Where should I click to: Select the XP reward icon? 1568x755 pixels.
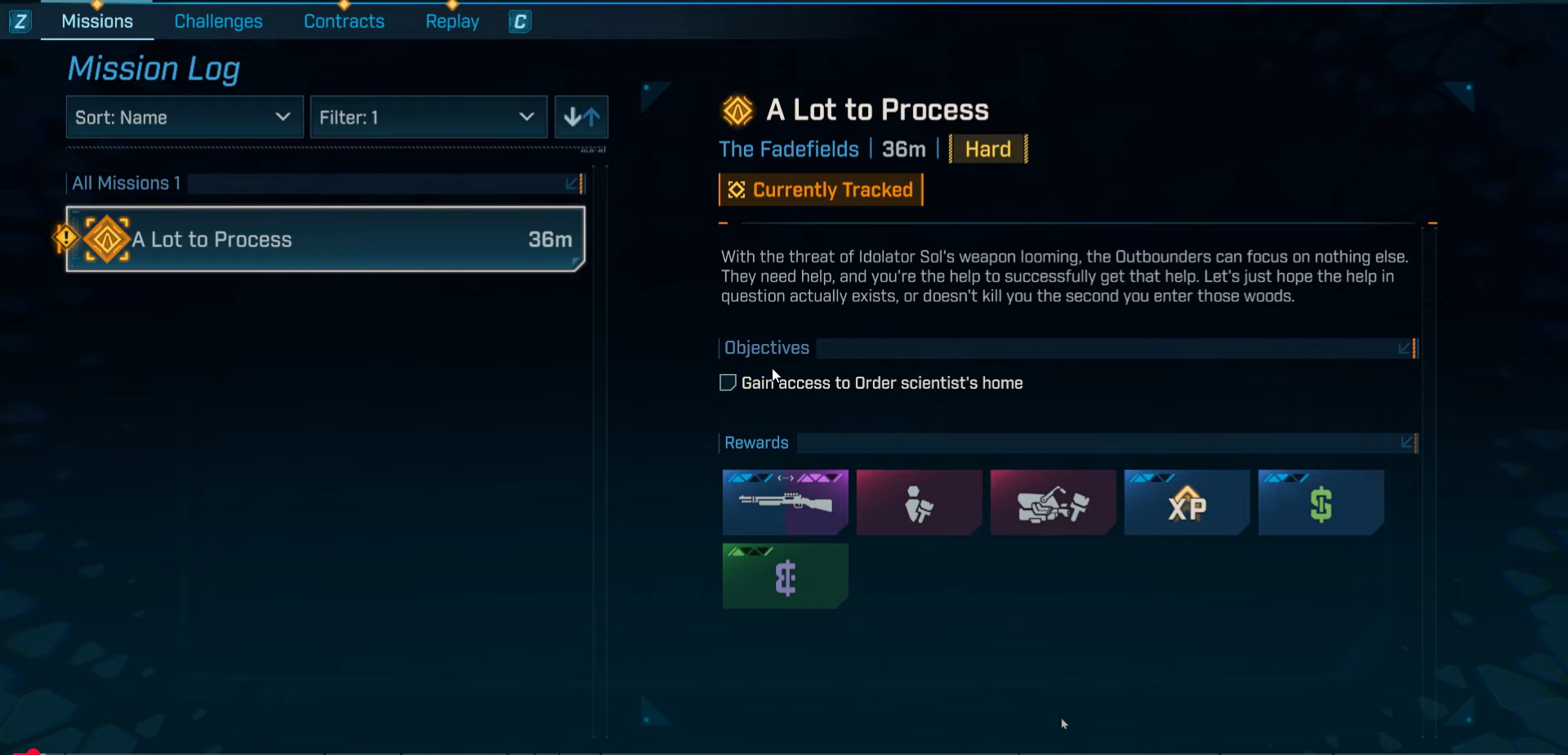(x=1187, y=502)
